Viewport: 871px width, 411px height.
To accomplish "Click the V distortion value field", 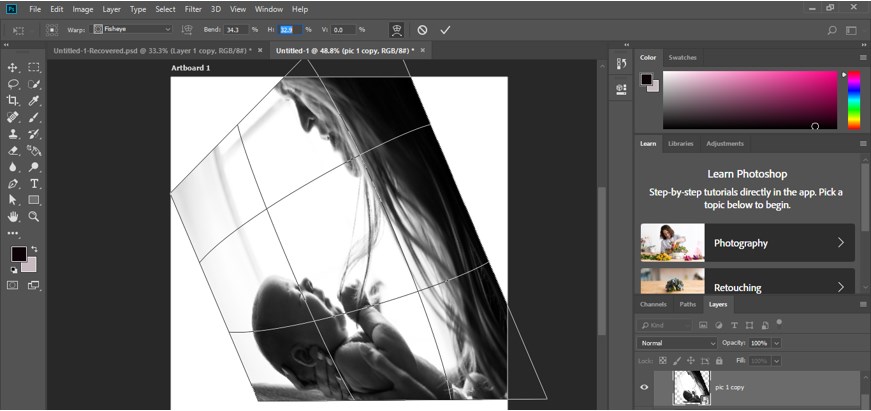I will 344,29.
